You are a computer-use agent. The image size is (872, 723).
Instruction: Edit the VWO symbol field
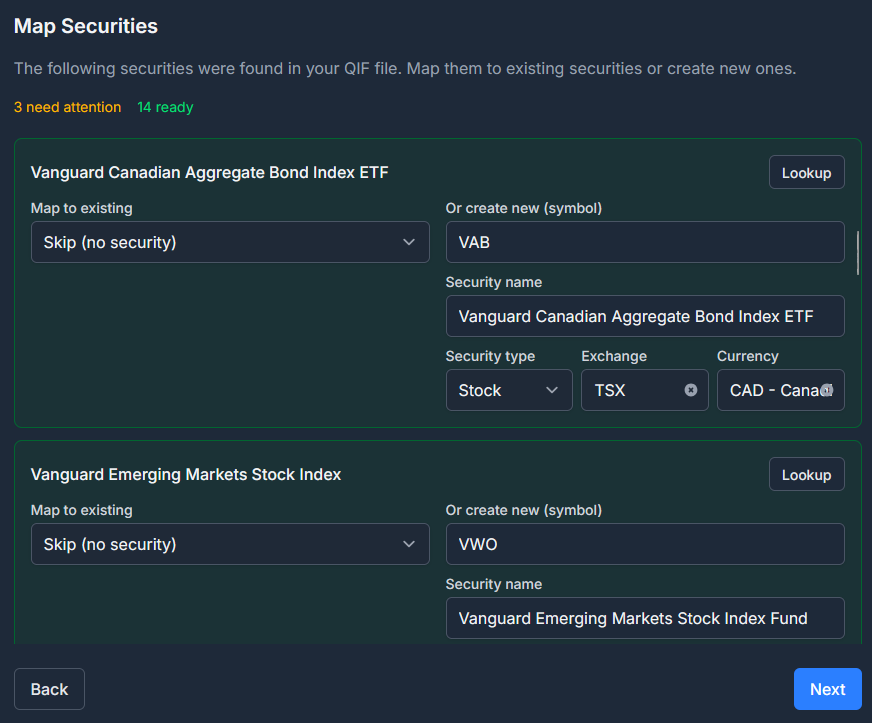point(645,544)
